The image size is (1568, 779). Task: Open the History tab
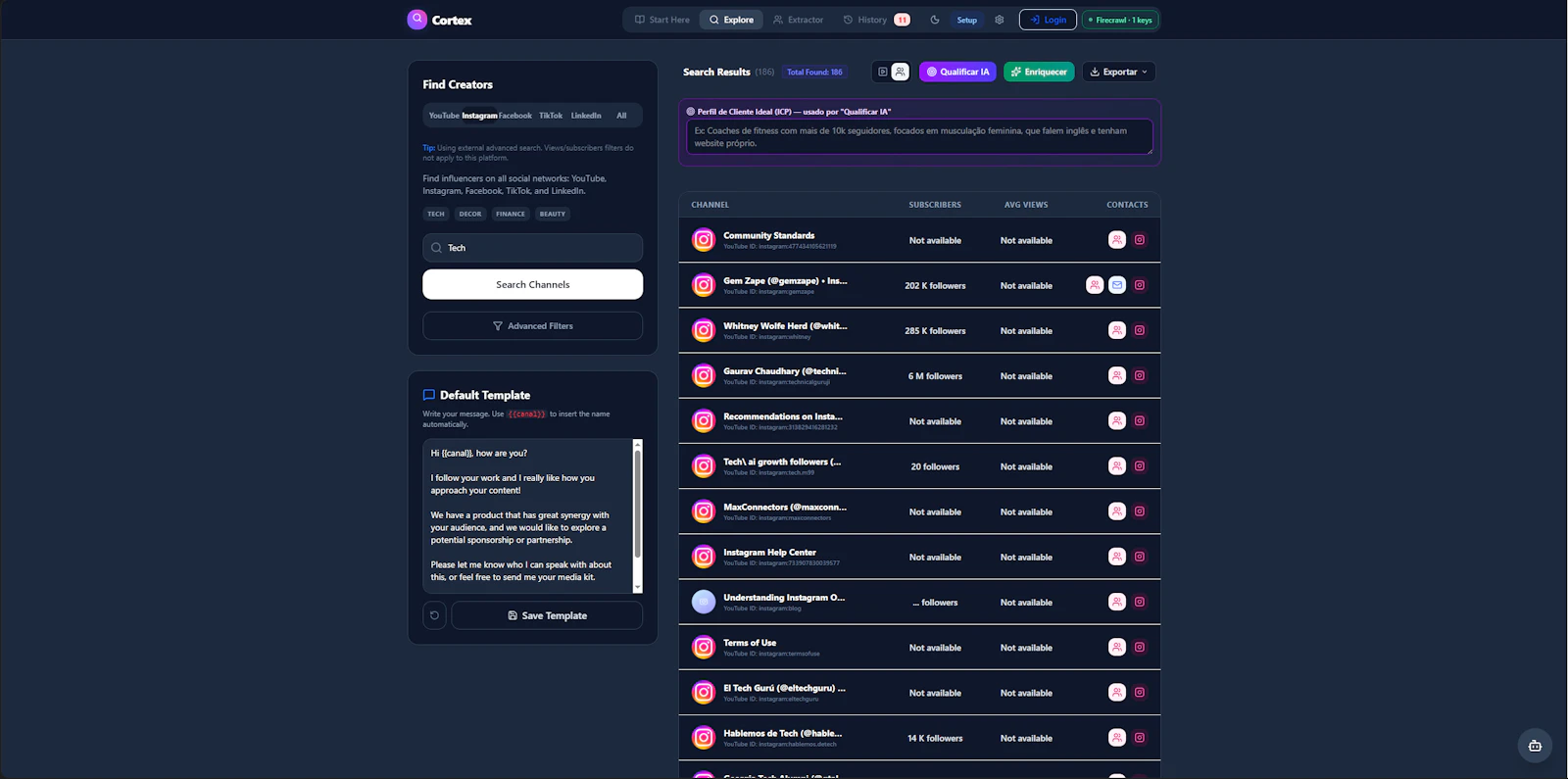(876, 20)
